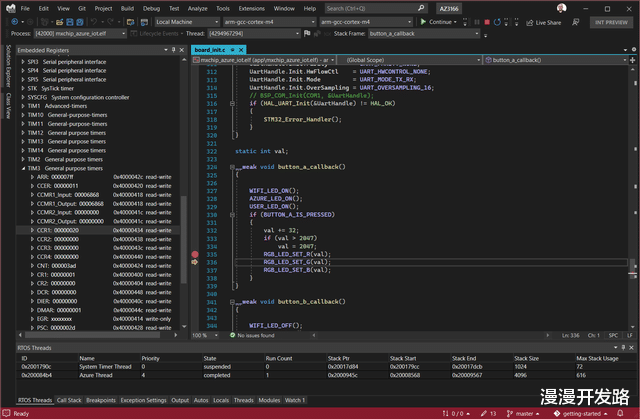
Task: Click the Find in Files toolbar icon
Action: tap(131, 22)
